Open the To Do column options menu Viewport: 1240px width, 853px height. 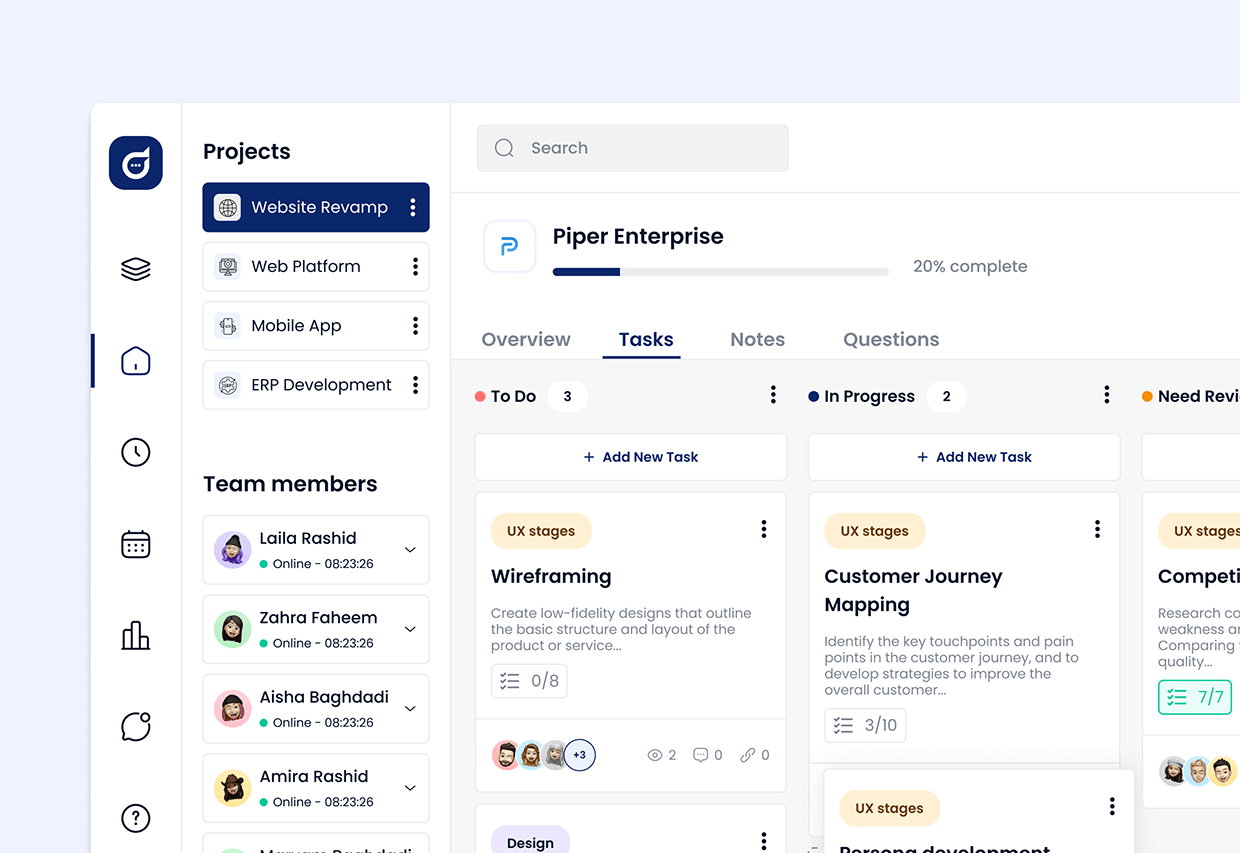pos(773,394)
